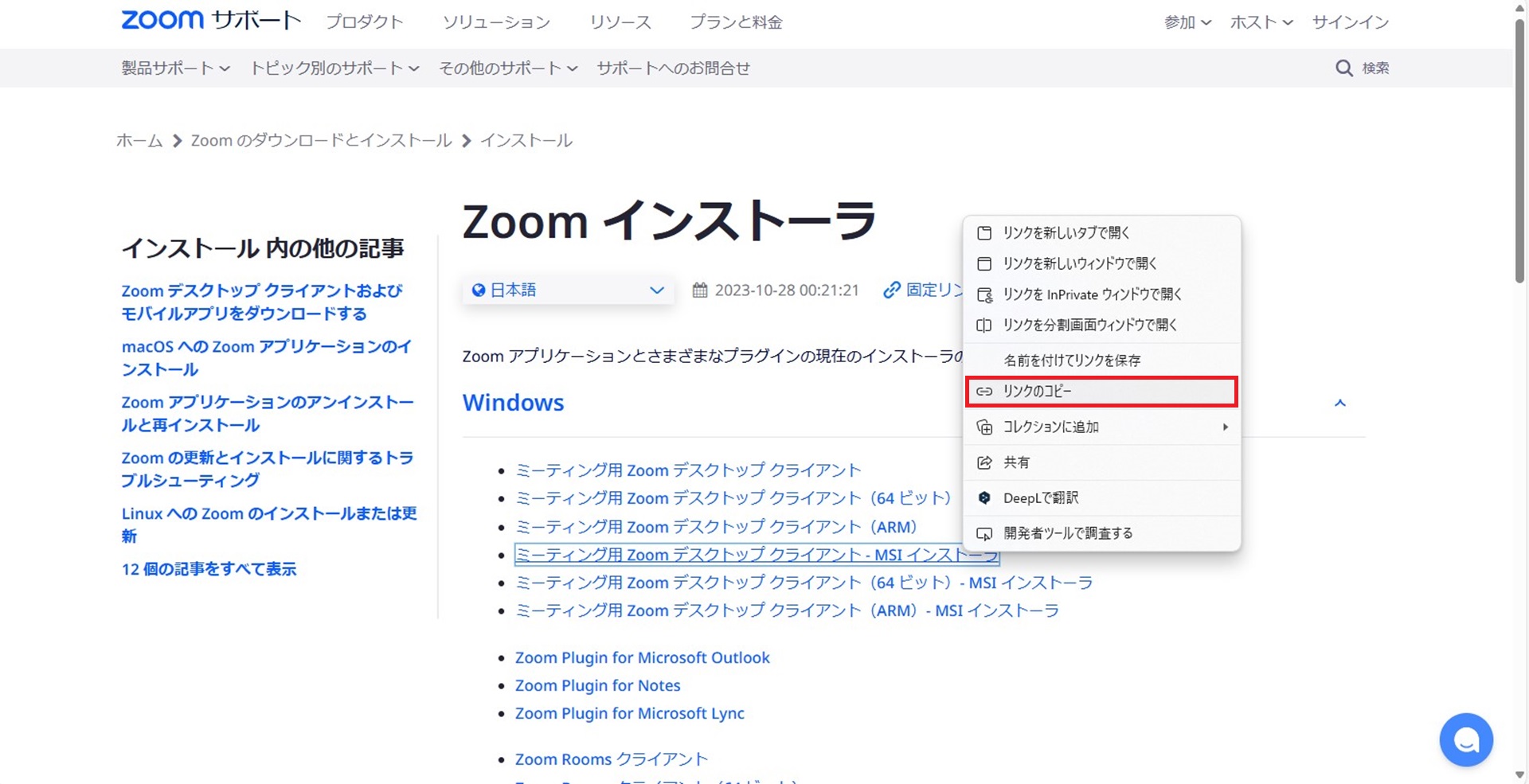Open Zoom の更新とインストールに関するトラブルシューティング
Image resolution: width=1529 pixels, height=784 pixels.
(x=268, y=470)
